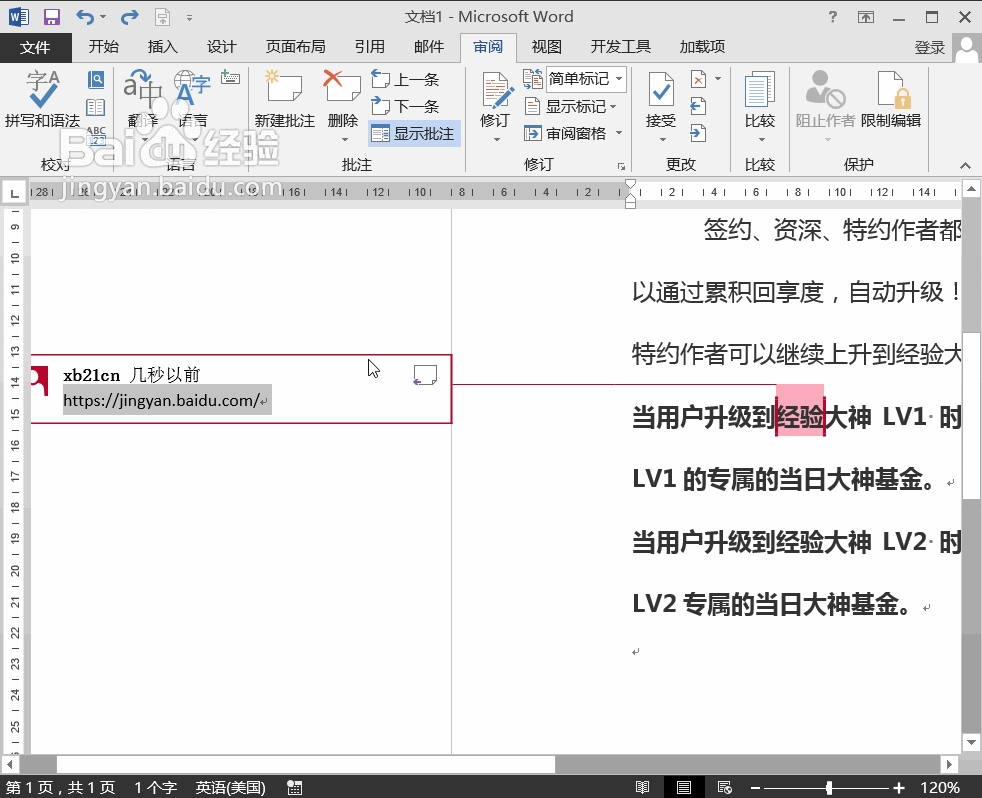Viewport: 982px width, 798px height.
Task: Click the comment text https://jingyan.baidu.com/
Action: pos(162,400)
